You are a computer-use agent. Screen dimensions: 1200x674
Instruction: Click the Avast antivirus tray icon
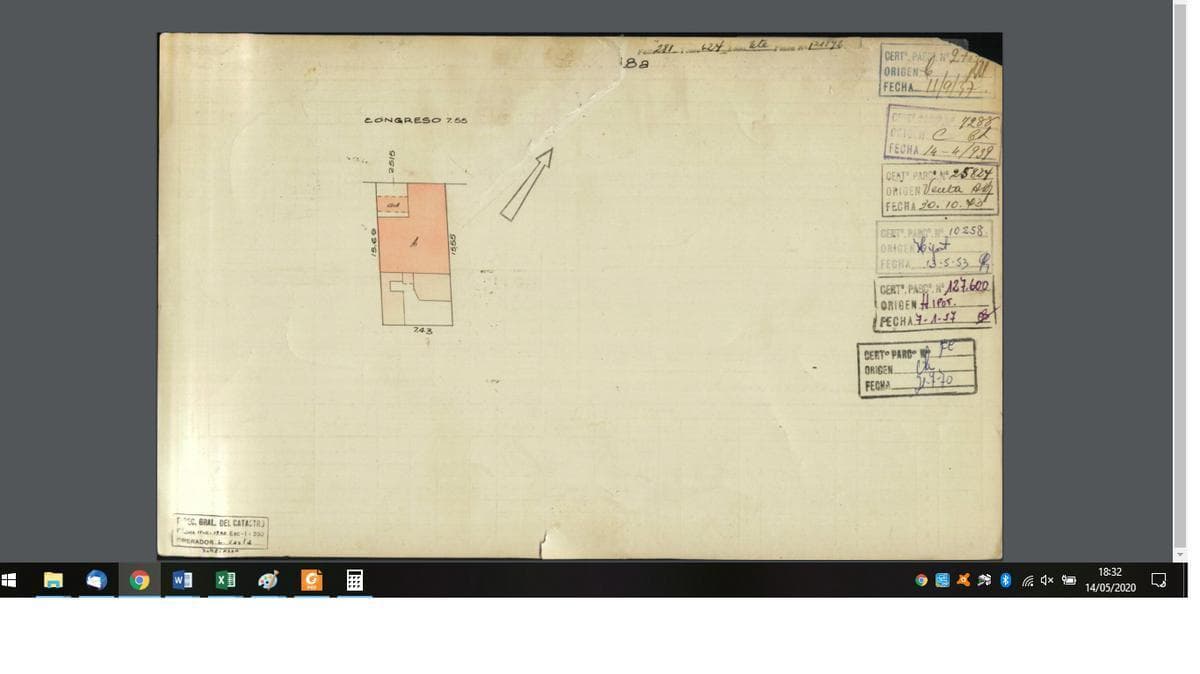coord(963,580)
